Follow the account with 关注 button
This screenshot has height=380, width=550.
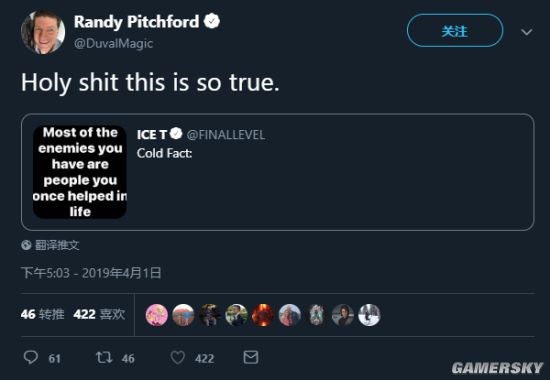(x=455, y=31)
